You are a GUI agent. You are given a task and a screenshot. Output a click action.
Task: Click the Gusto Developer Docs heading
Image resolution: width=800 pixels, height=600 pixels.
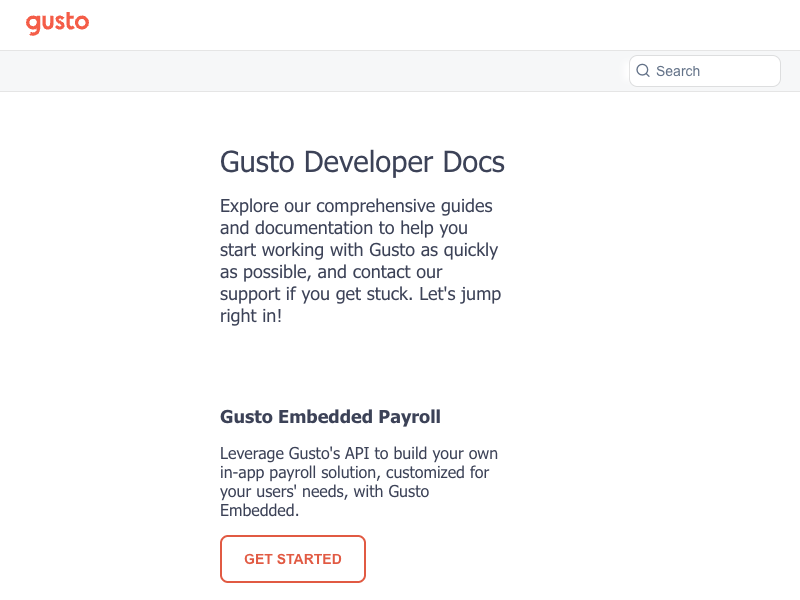[x=362, y=162]
